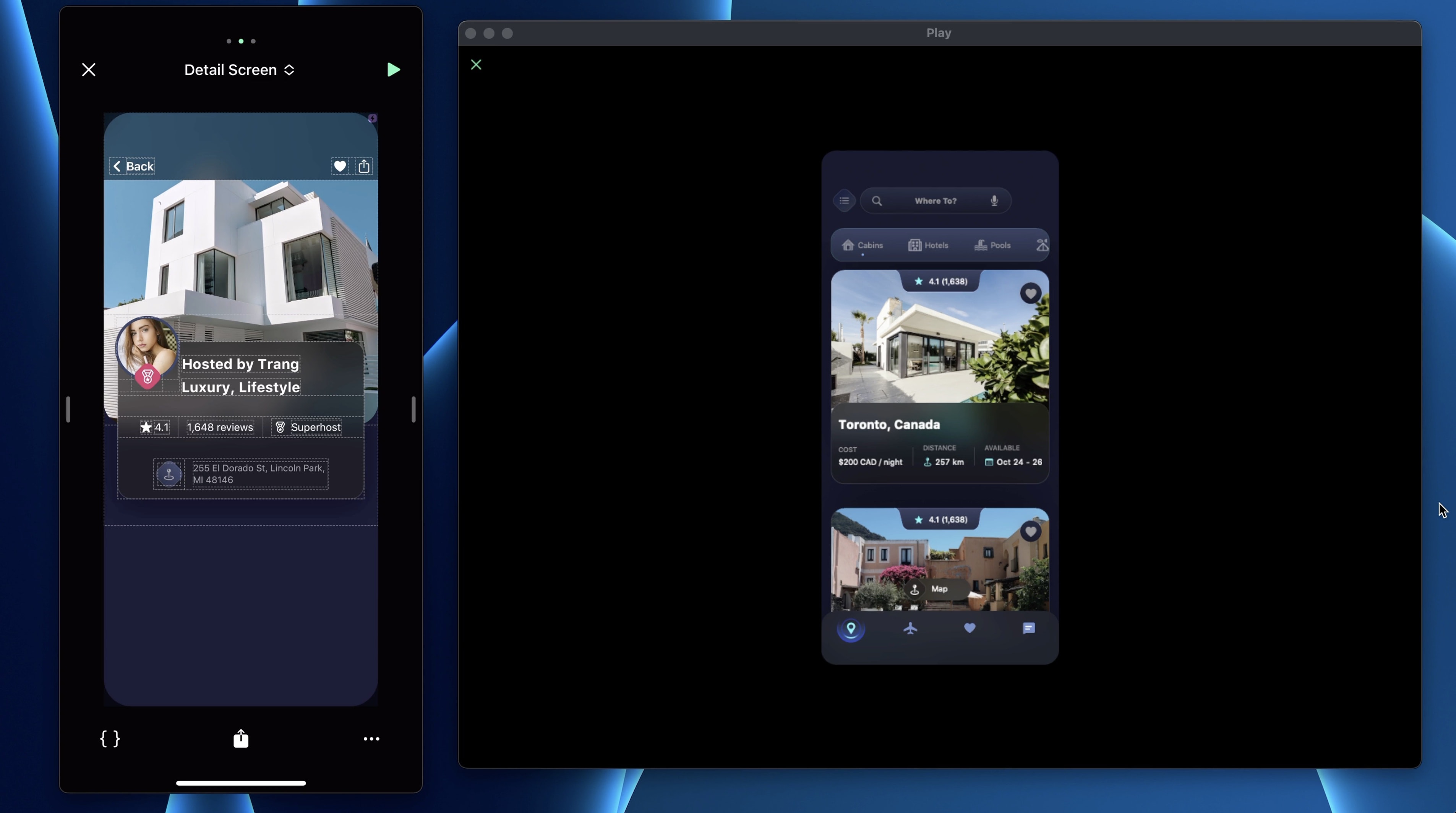Image resolution: width=1456 pixels, height=813 pixels.
Task: Toggle favorite heart on Toronto card
Action: 1030,293
